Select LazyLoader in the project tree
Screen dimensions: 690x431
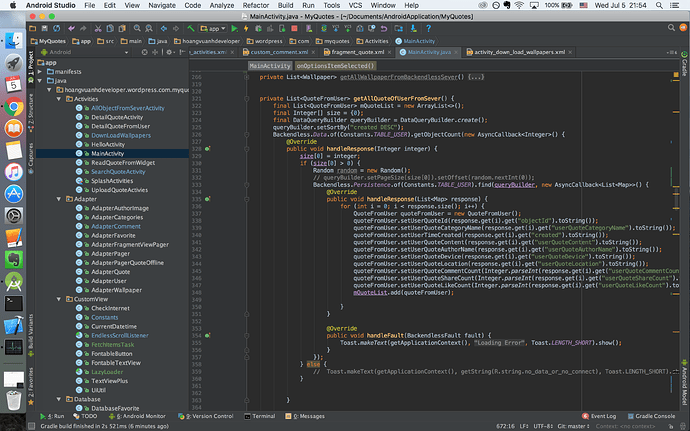pyautogui.click(x=107, y=372)
